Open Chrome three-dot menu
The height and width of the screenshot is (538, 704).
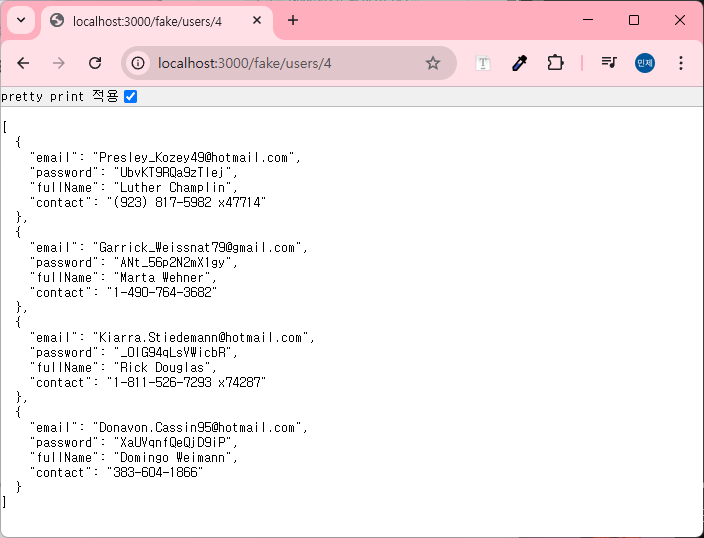click(x=681, y=63)
